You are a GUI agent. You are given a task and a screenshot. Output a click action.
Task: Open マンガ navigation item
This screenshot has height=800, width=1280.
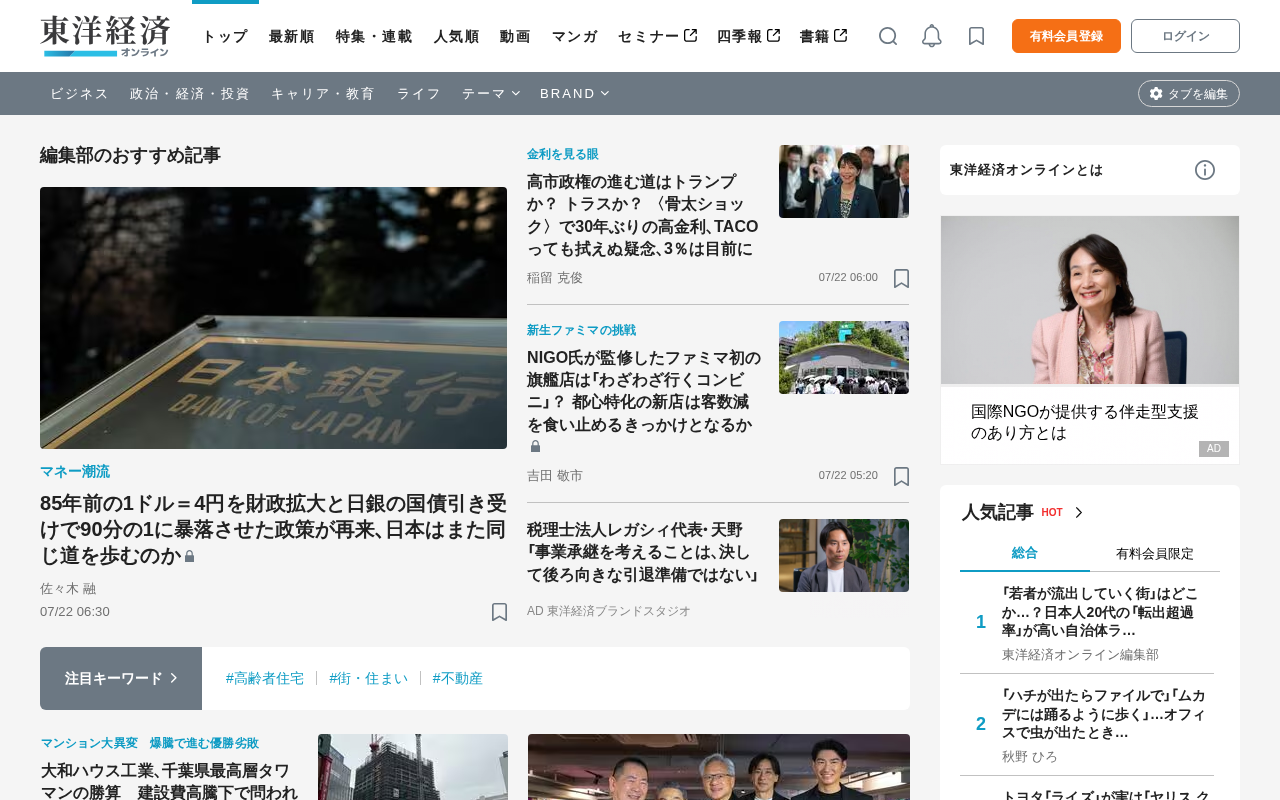coord(575,36)
